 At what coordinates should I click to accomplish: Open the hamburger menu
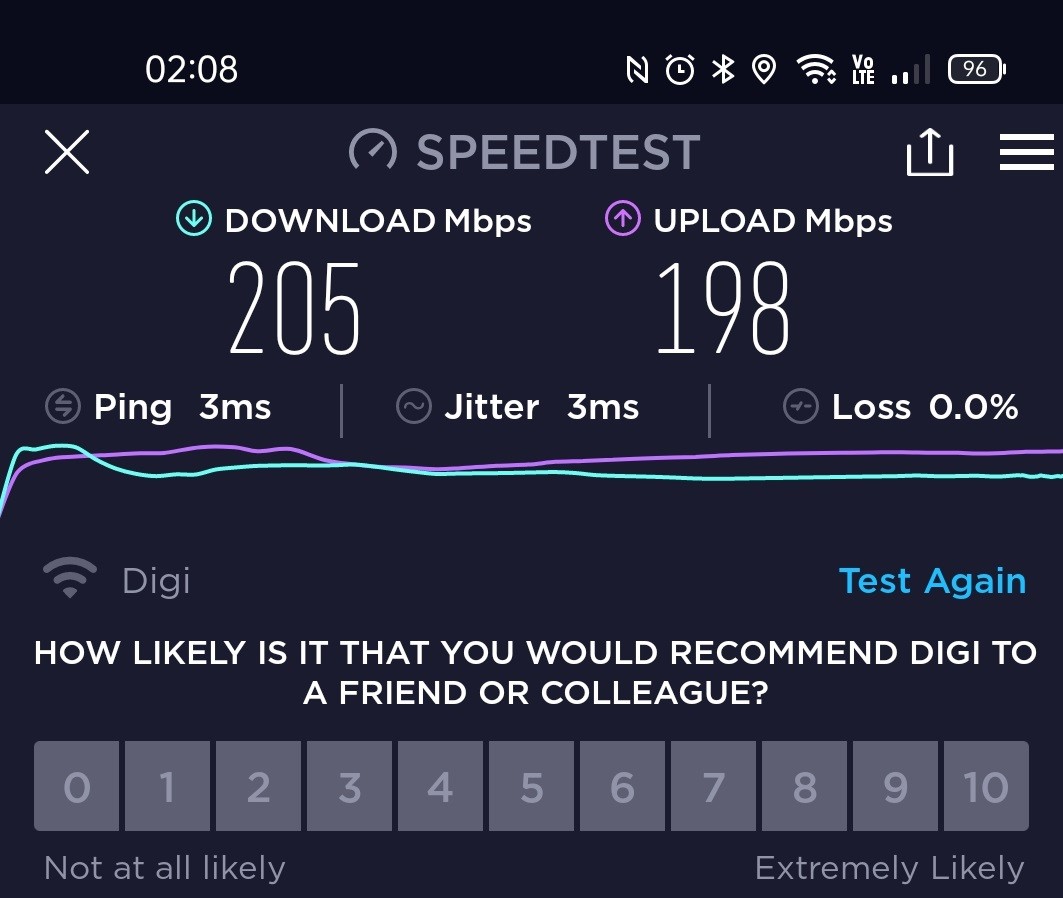click(1027, 152)
